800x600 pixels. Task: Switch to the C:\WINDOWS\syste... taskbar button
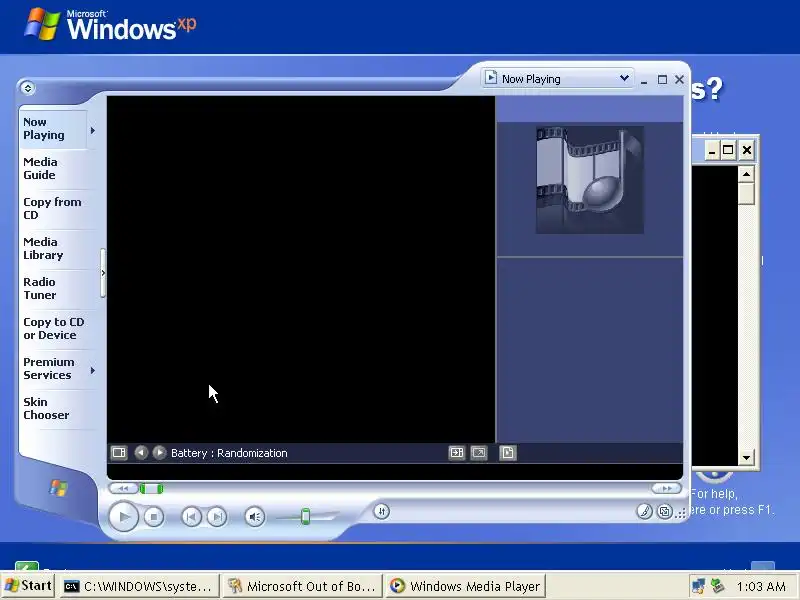pos(139,587)
